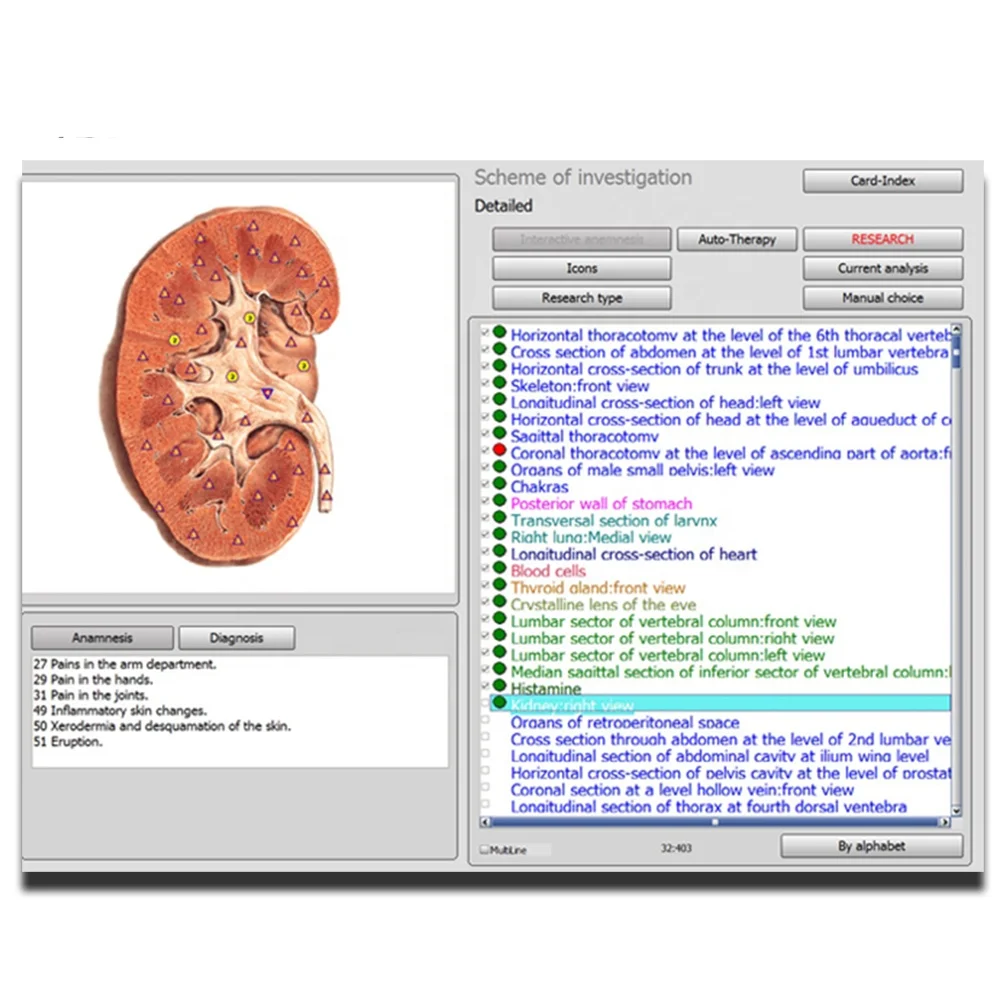Image resolution: width=1000 pixels, height=1000 pixels.
Task: Click horizontal scrollbar right arrow
Action: (945, 822)
